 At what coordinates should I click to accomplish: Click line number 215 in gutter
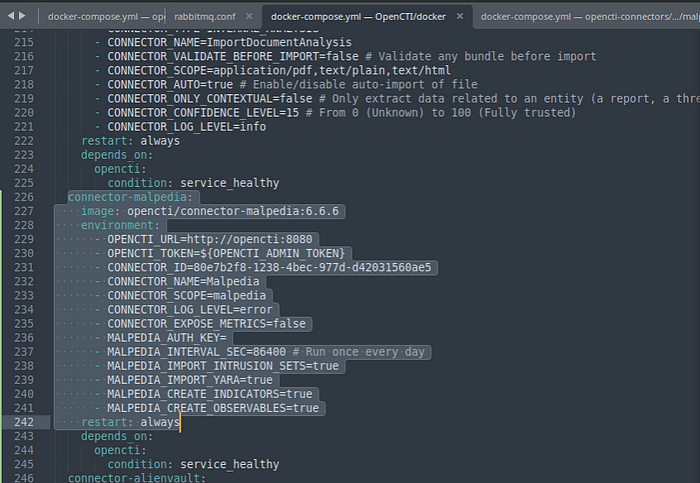pos(24,42)
